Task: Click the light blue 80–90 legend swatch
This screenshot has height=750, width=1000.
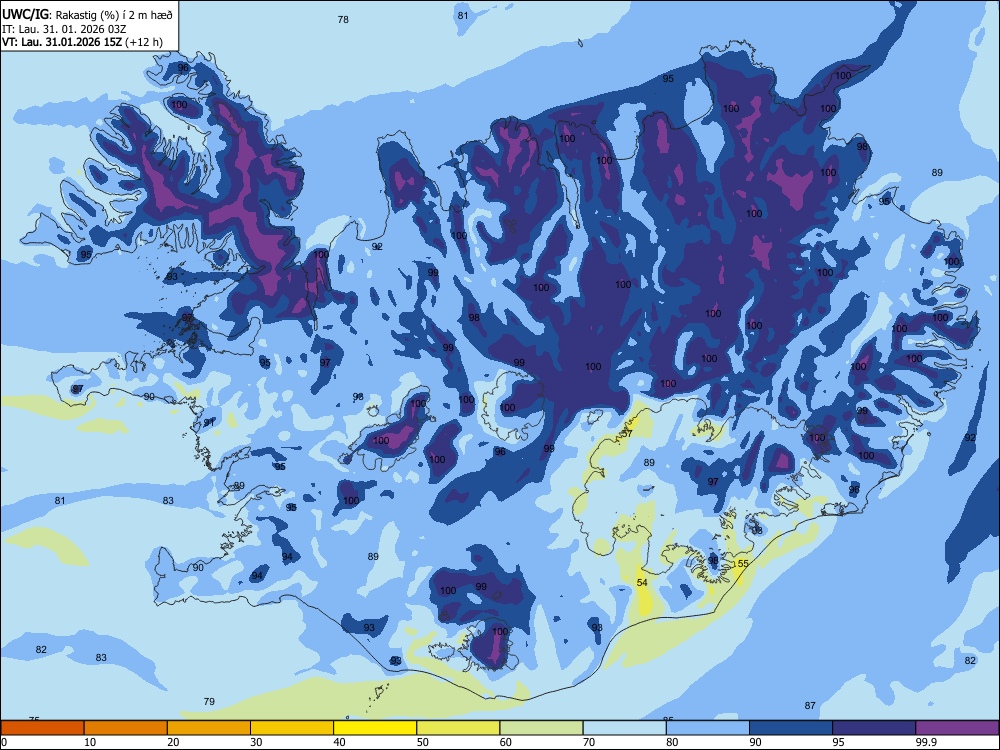Action: [708, 728]
